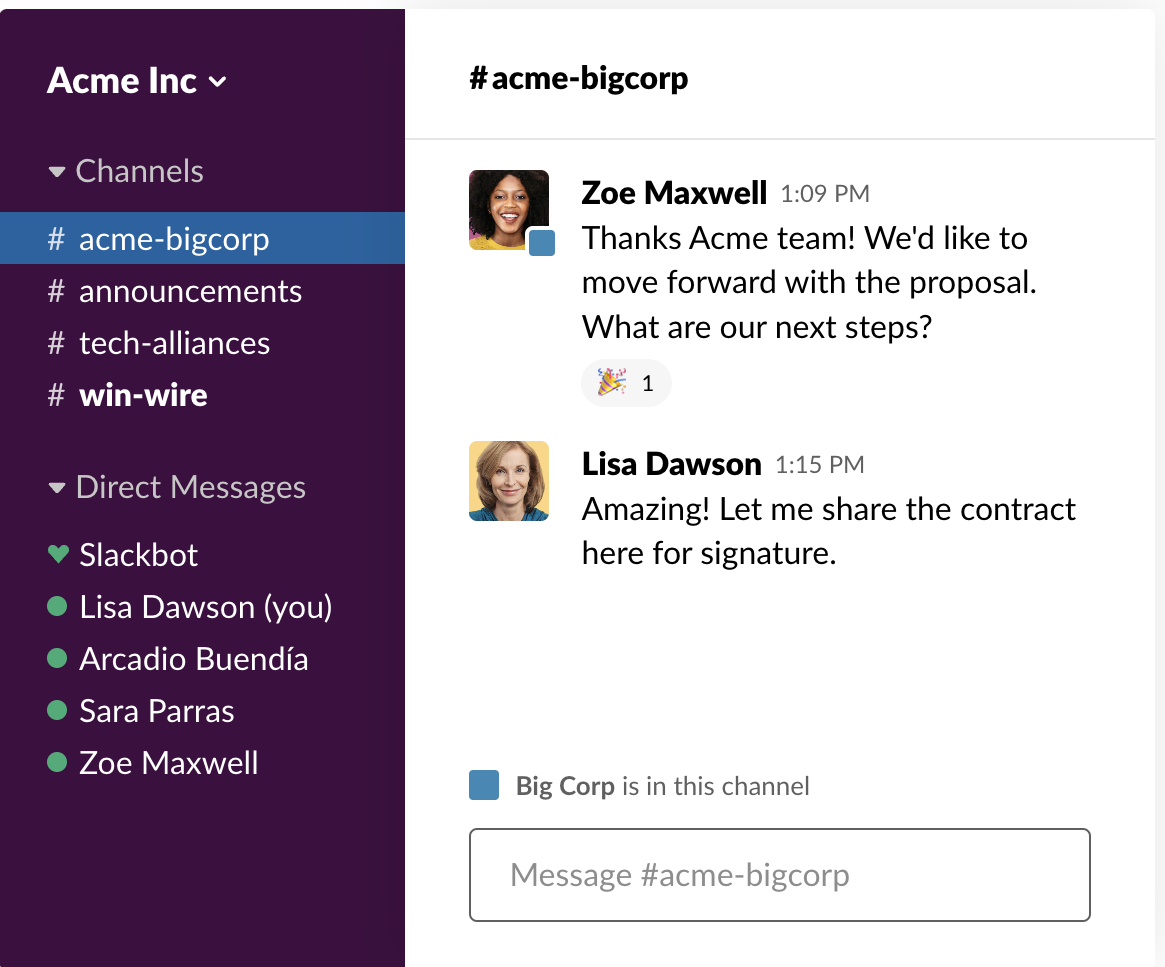The image size is (1165, 967).
Task: Open the unread win-wire channel
Action: (x=202, y=395)
